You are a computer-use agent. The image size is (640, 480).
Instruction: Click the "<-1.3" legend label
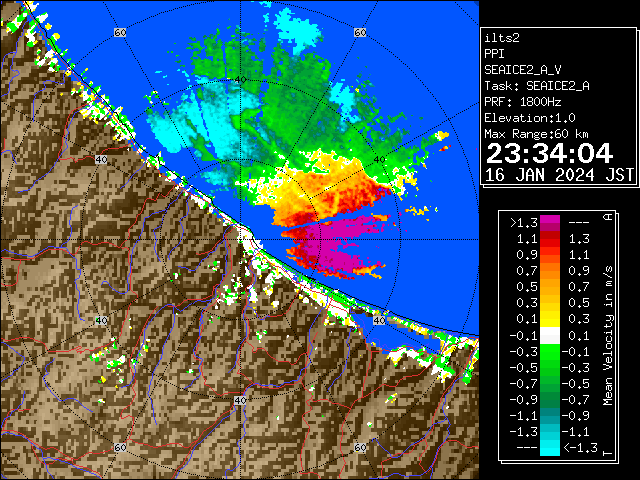tap(580, 448)
